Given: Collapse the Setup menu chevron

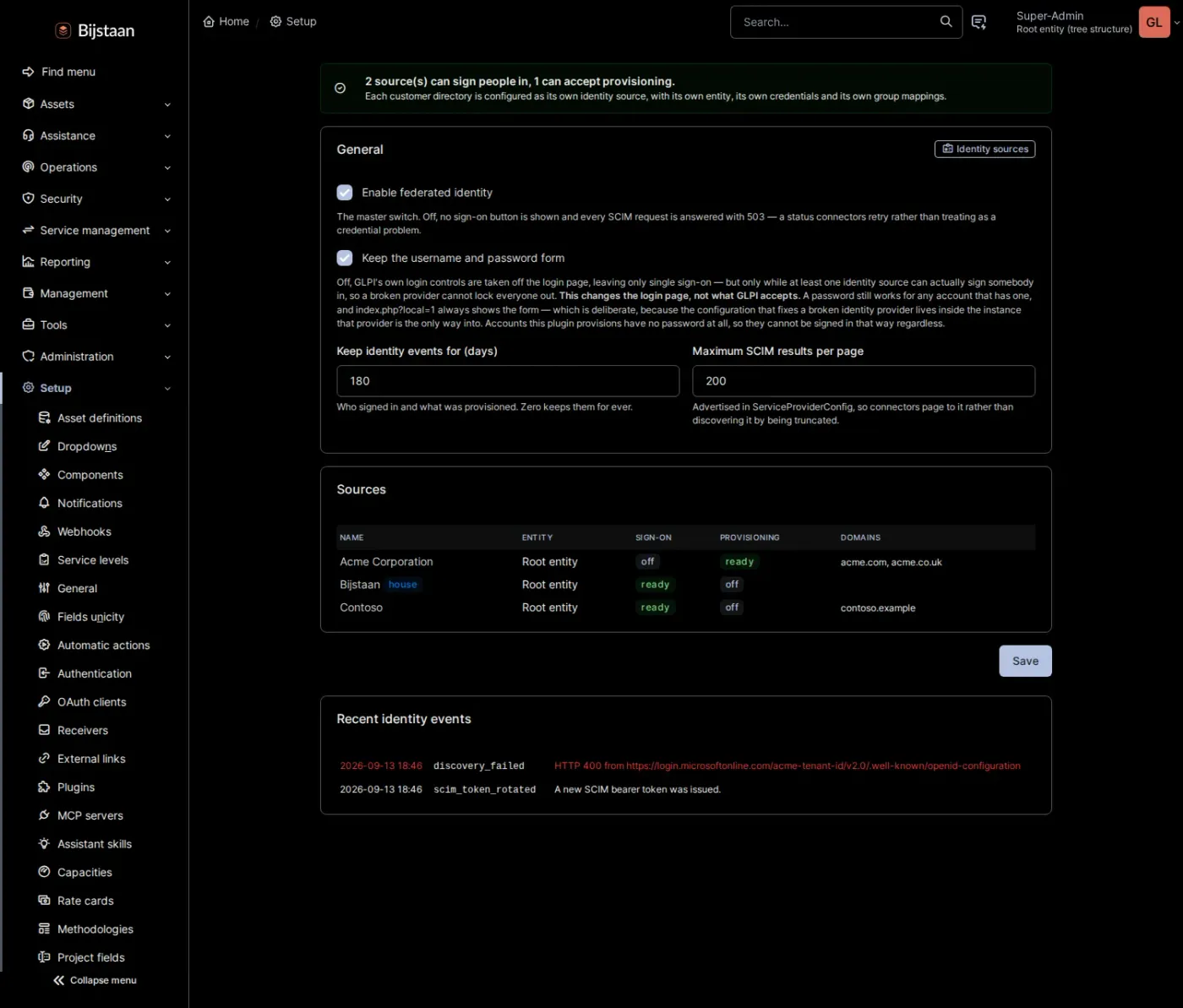Looking at the screenshot, I should point(167,389).
